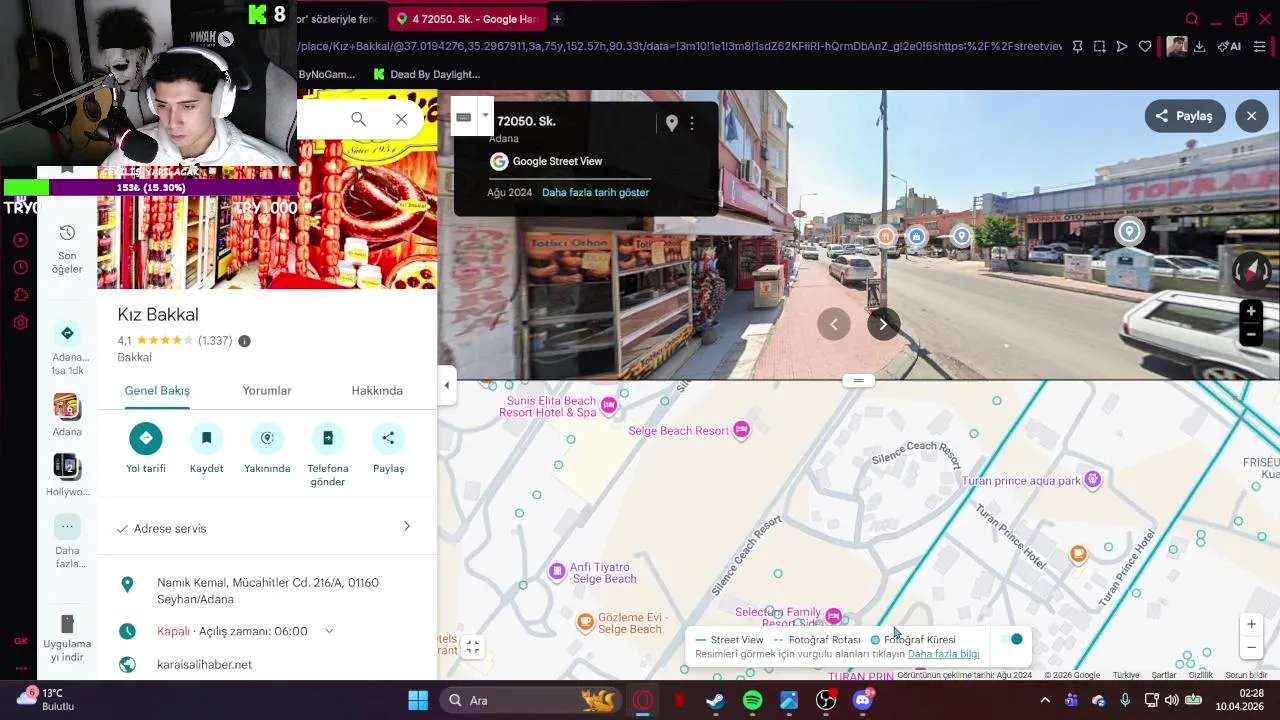The height and width of the screenshot is (720, 1280).
Task: Zoom out on the bottom map
Action: click(1251, 648)
